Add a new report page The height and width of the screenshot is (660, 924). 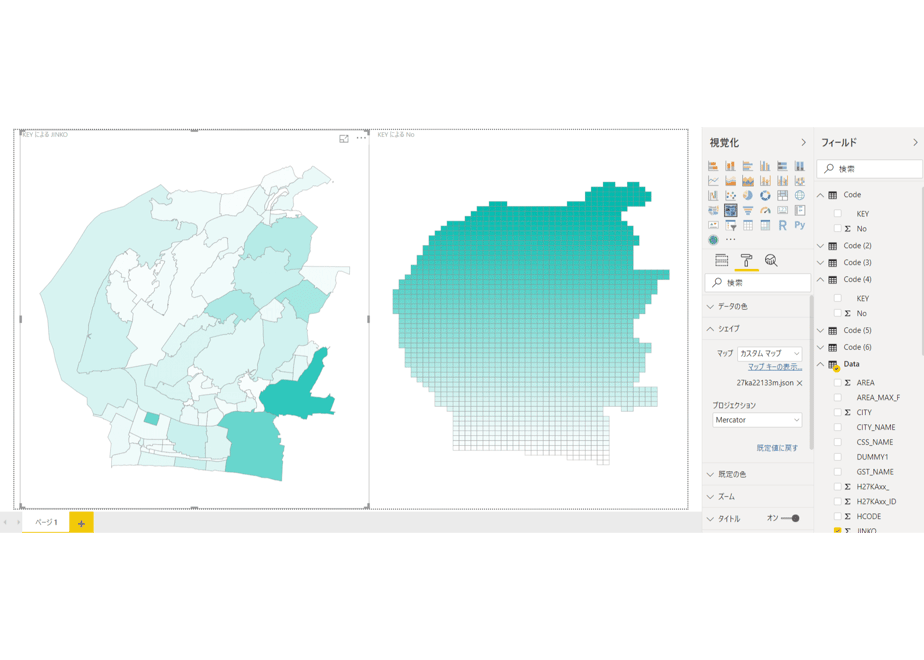pos(81,523)
